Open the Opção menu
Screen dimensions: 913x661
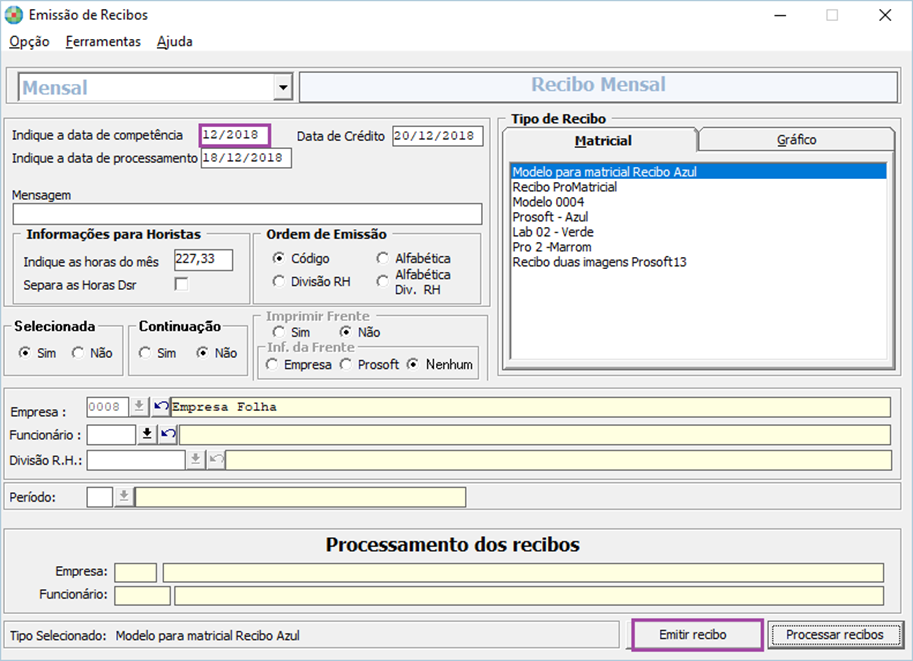[29, 42]
